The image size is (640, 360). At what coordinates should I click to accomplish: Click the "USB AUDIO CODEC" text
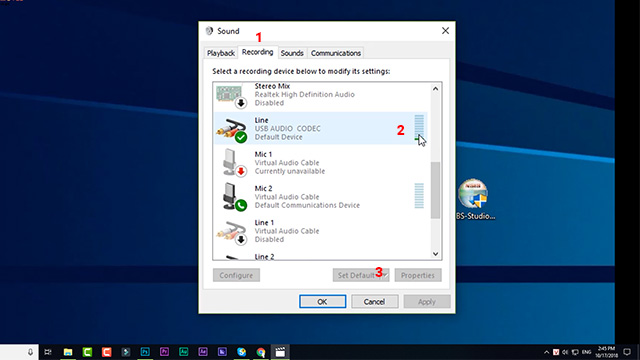click(x=288, y=129)
